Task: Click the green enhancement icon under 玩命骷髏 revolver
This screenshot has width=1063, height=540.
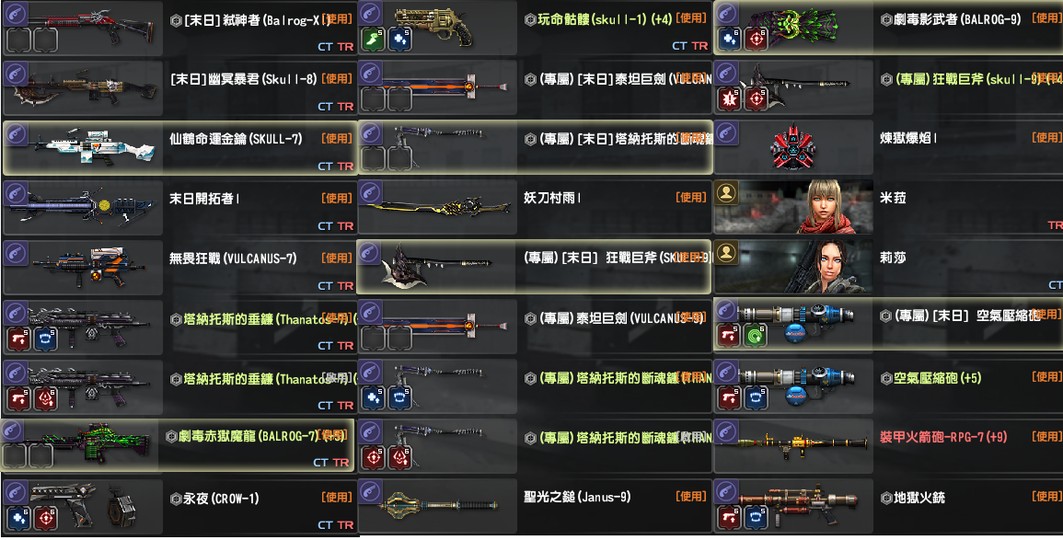Action: [373, 39]
